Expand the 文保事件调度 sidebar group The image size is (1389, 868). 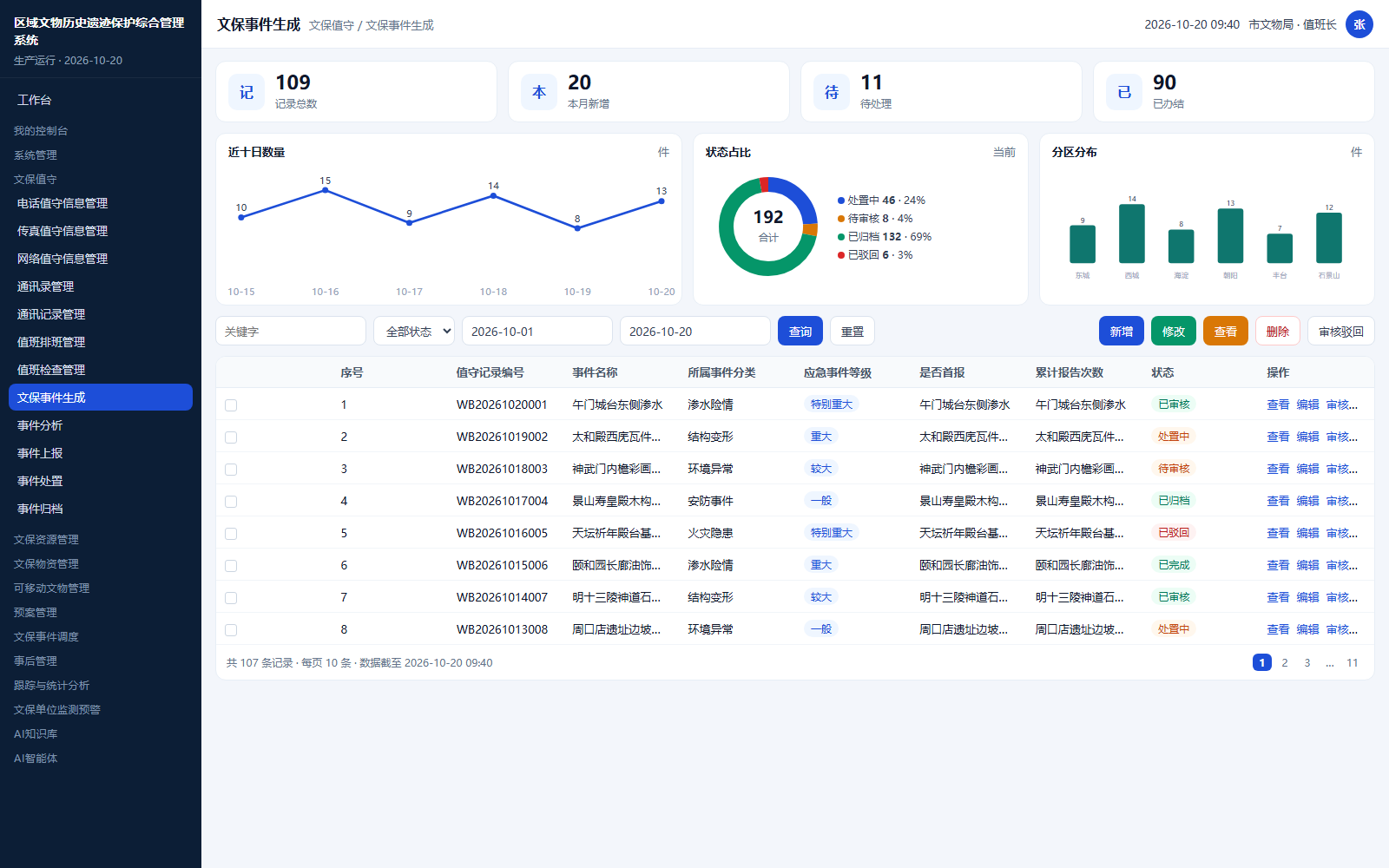click(46, 636)
